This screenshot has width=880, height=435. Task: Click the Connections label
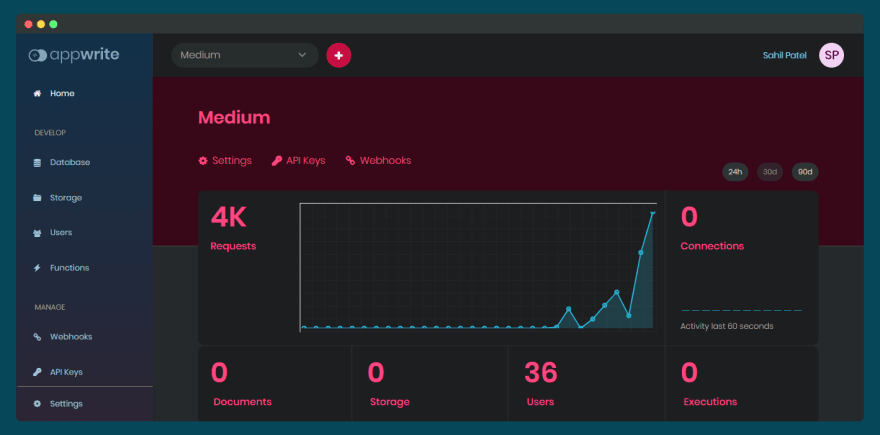[712, 246]
